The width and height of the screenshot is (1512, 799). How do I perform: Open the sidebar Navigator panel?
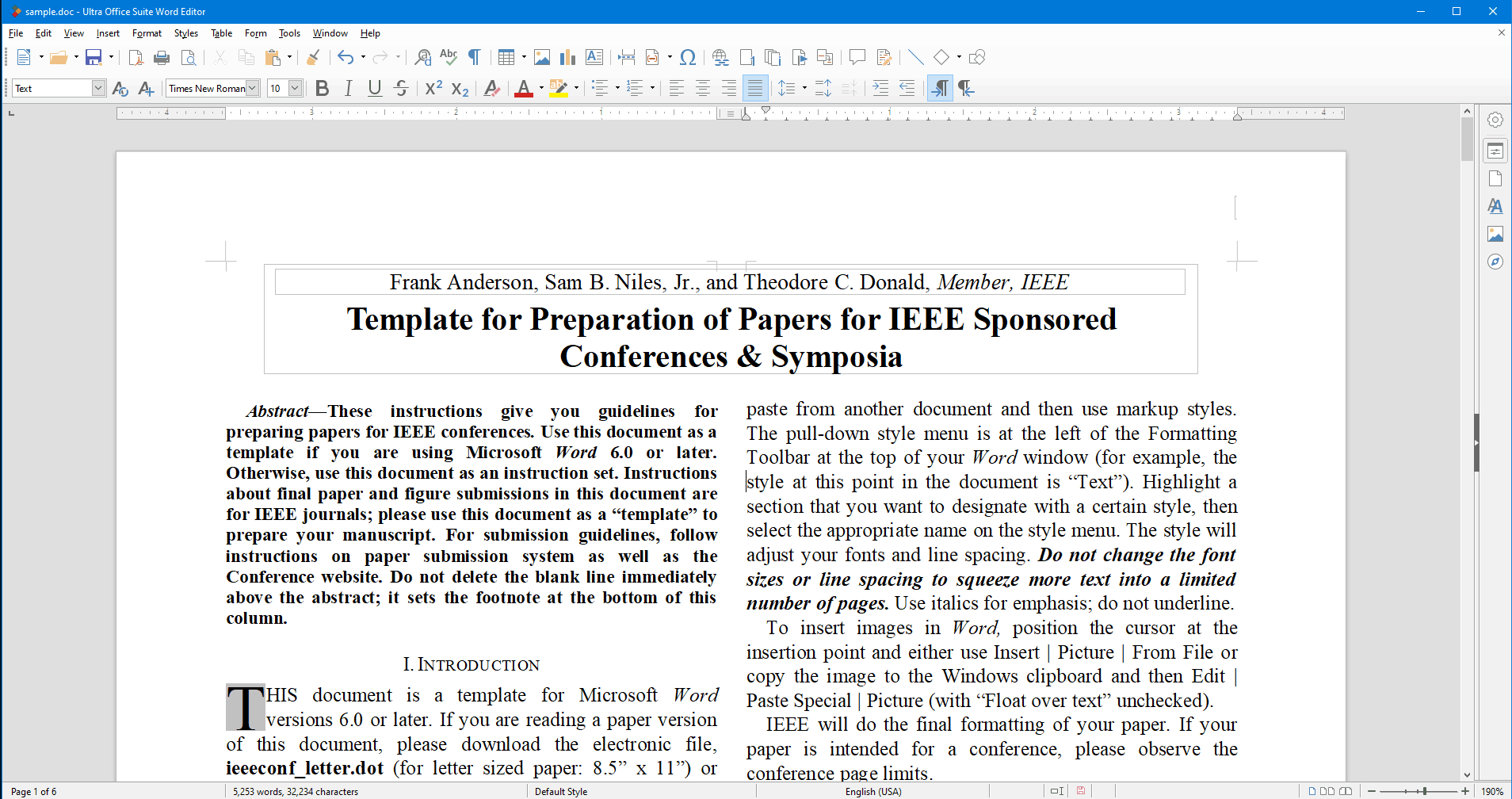1495,262
